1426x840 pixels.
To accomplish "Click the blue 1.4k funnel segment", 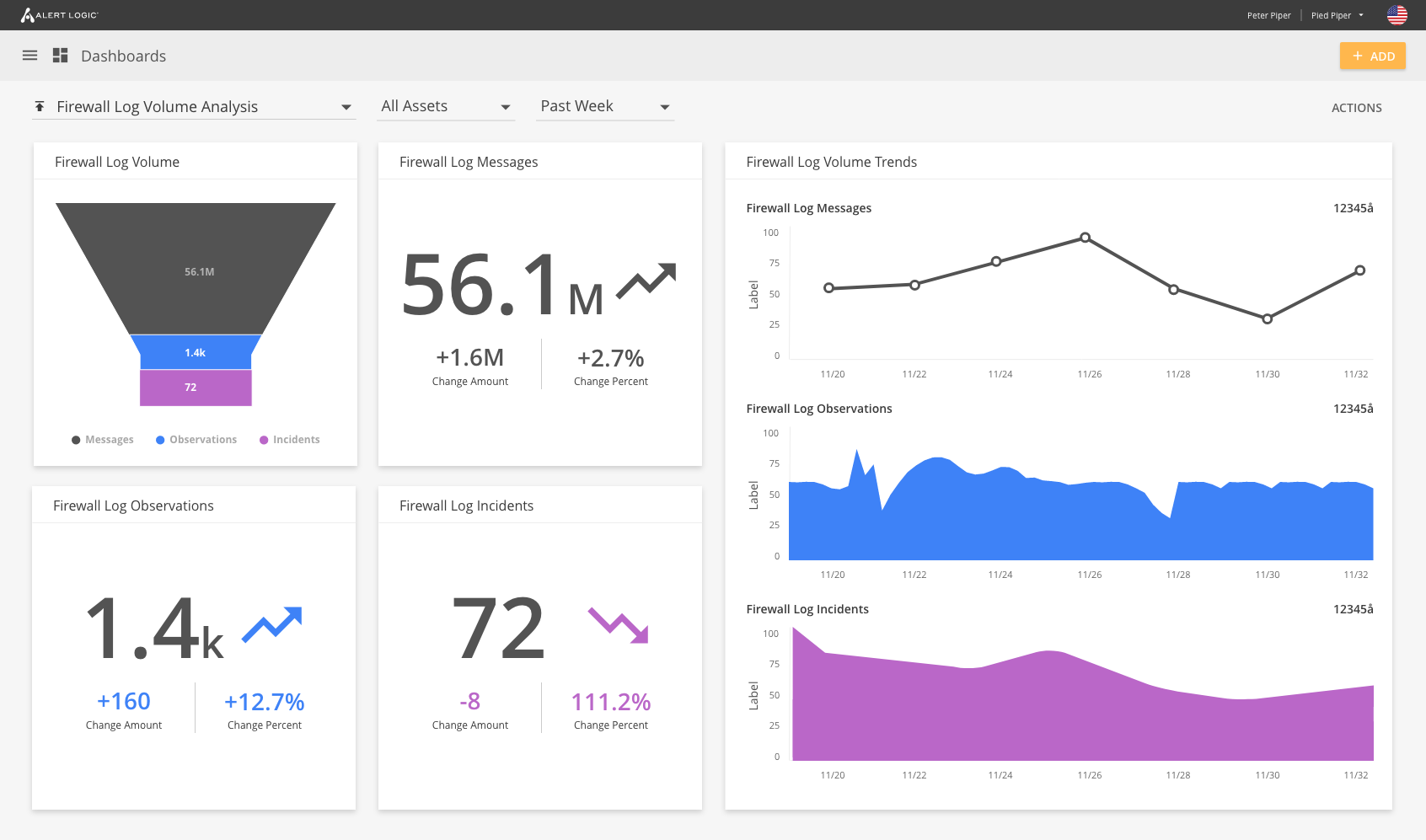I will (x=196, y=352).
